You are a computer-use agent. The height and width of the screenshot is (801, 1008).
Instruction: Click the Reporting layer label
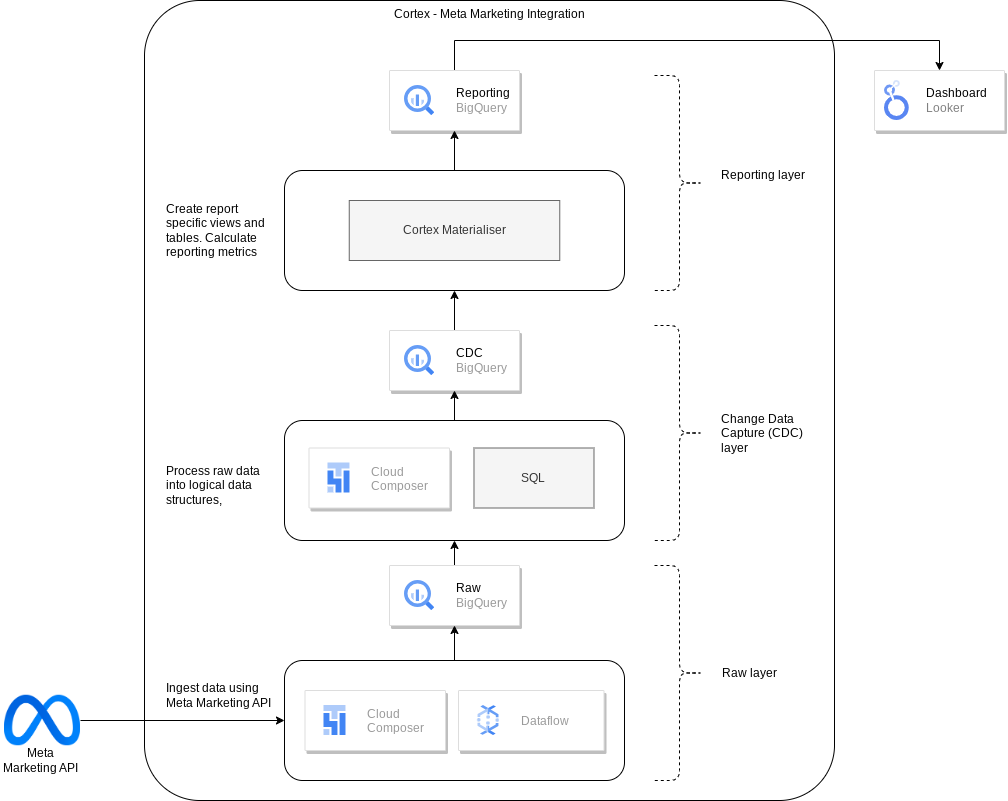point(763,174)
